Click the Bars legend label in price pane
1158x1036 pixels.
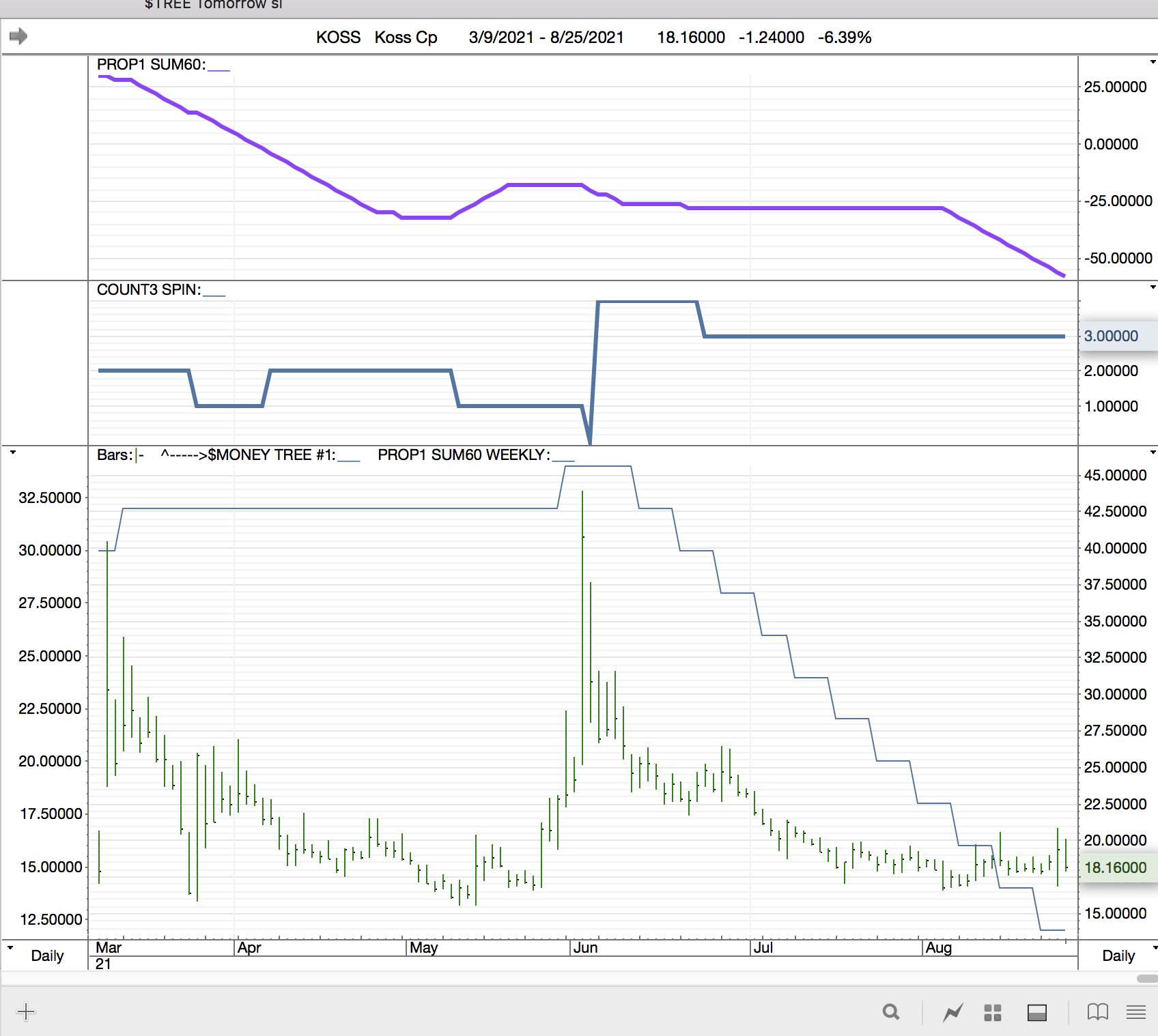pyautogui.click(x=113, y=455)
